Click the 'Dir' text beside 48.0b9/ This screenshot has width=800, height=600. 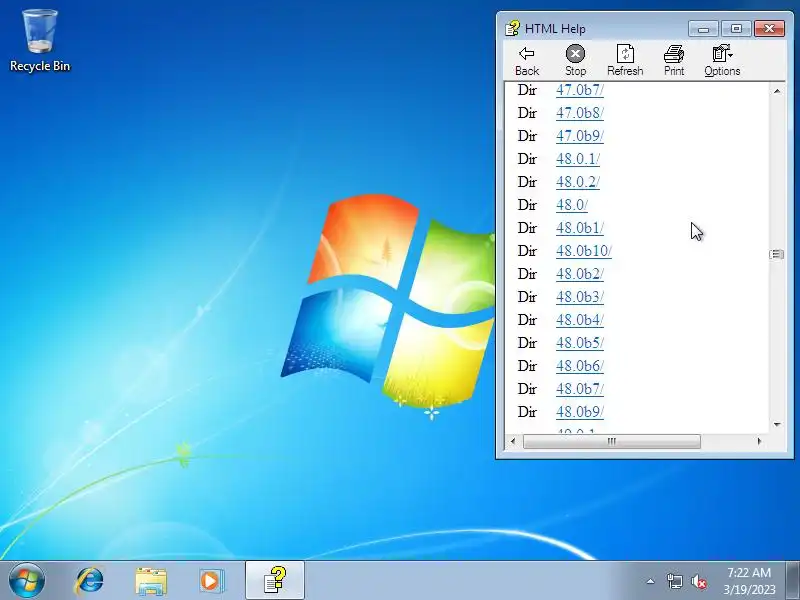[527, 411]
